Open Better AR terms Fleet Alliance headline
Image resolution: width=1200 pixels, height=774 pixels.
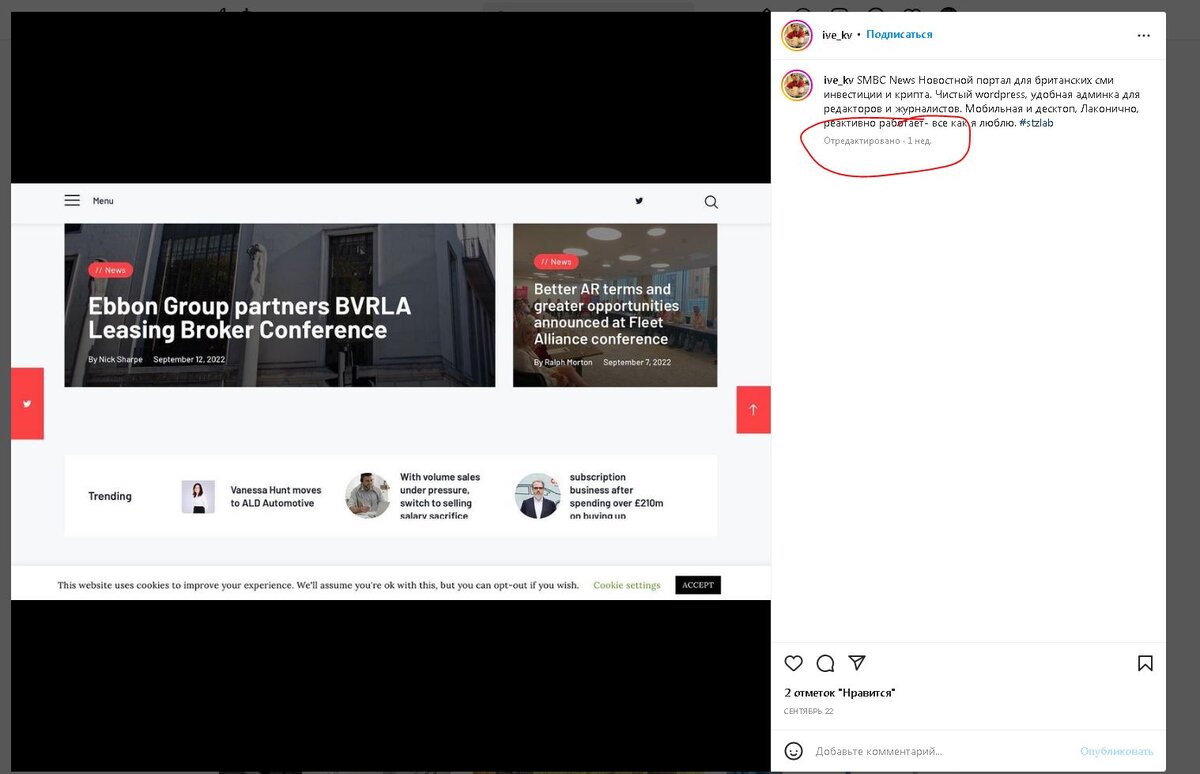606,314
